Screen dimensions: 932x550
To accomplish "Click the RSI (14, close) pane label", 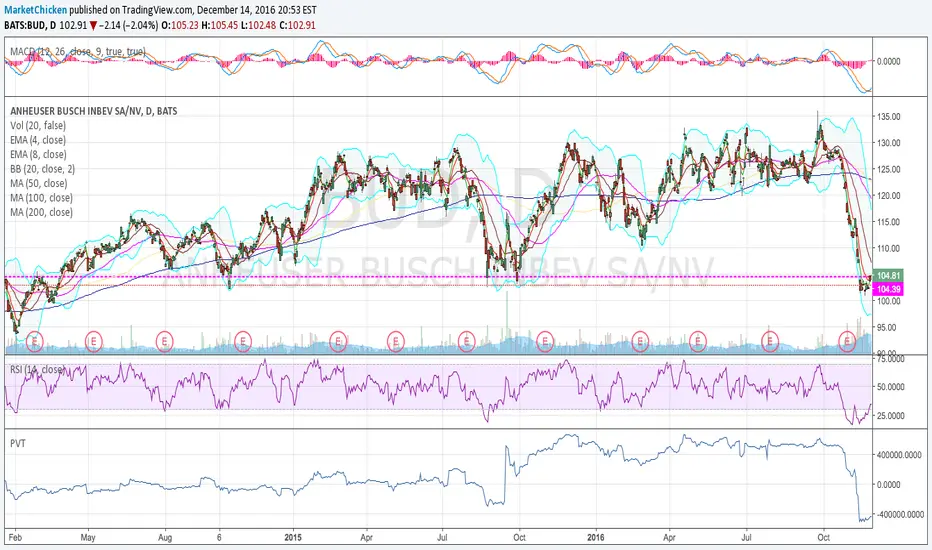I will pos(38,370).
